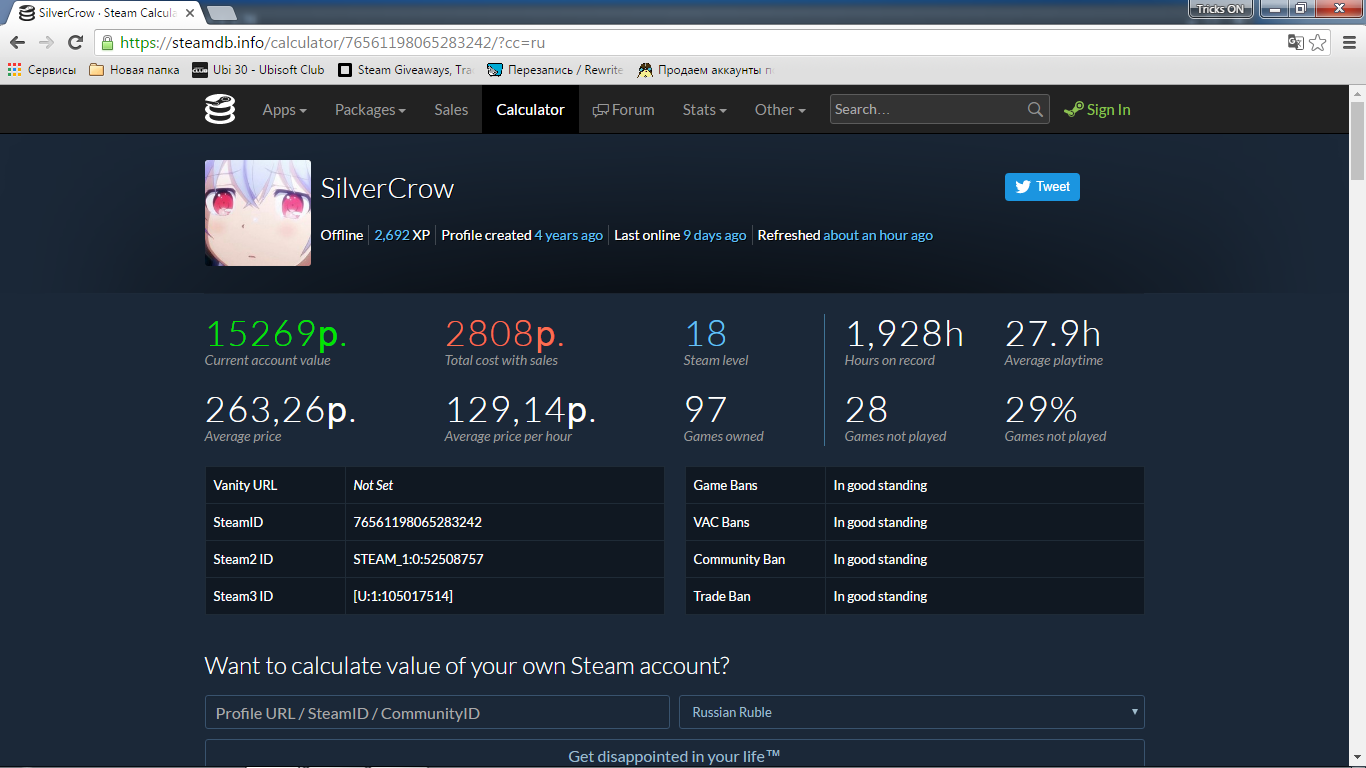
Task: Open the Сервисы apps bookmark
Action: click(42, 70)
